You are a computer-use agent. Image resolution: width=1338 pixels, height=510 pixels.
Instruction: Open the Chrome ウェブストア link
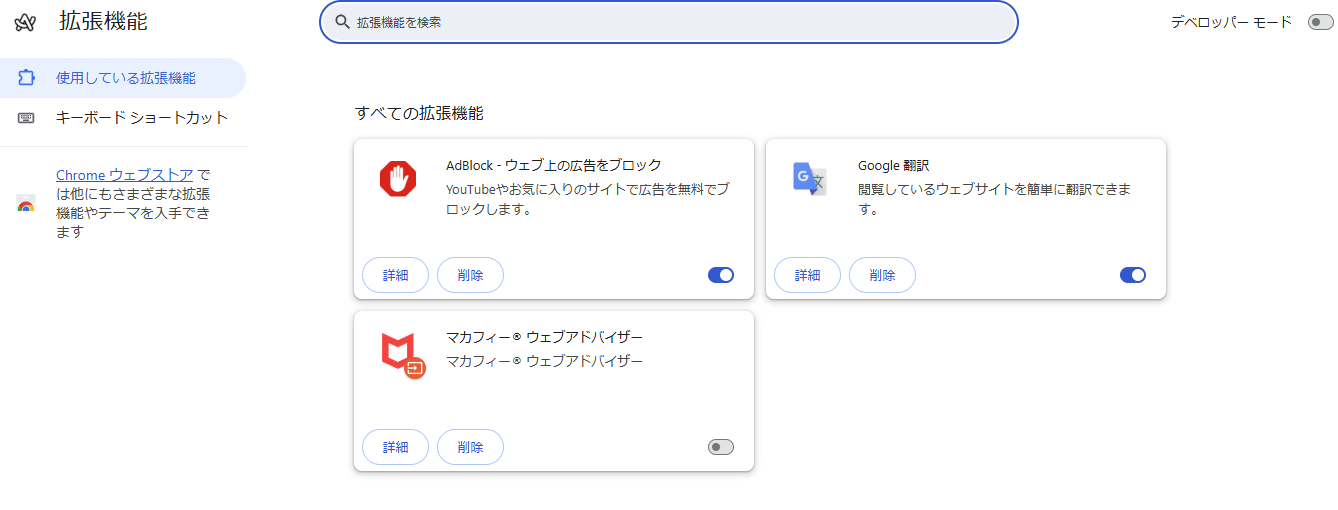pyautogui.click(x=125, y=175)
